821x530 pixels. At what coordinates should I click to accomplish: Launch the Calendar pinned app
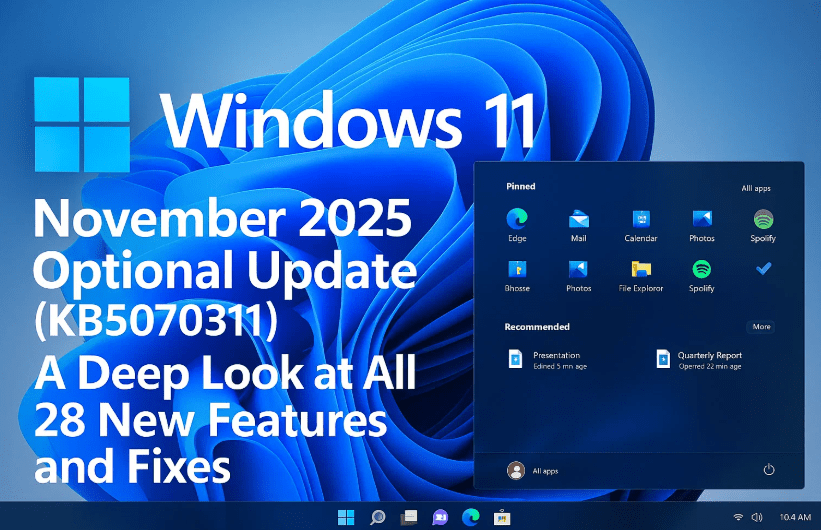point(640,225)
